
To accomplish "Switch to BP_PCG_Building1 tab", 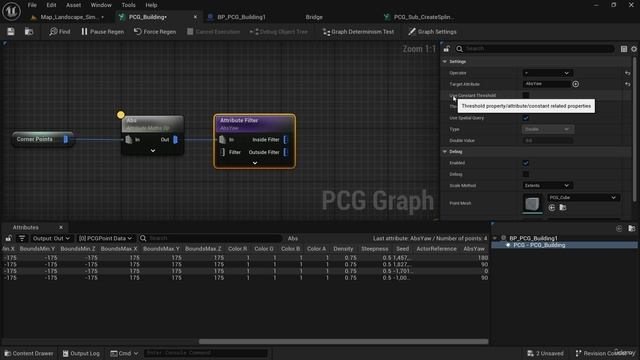I will [x=241, y=17].
